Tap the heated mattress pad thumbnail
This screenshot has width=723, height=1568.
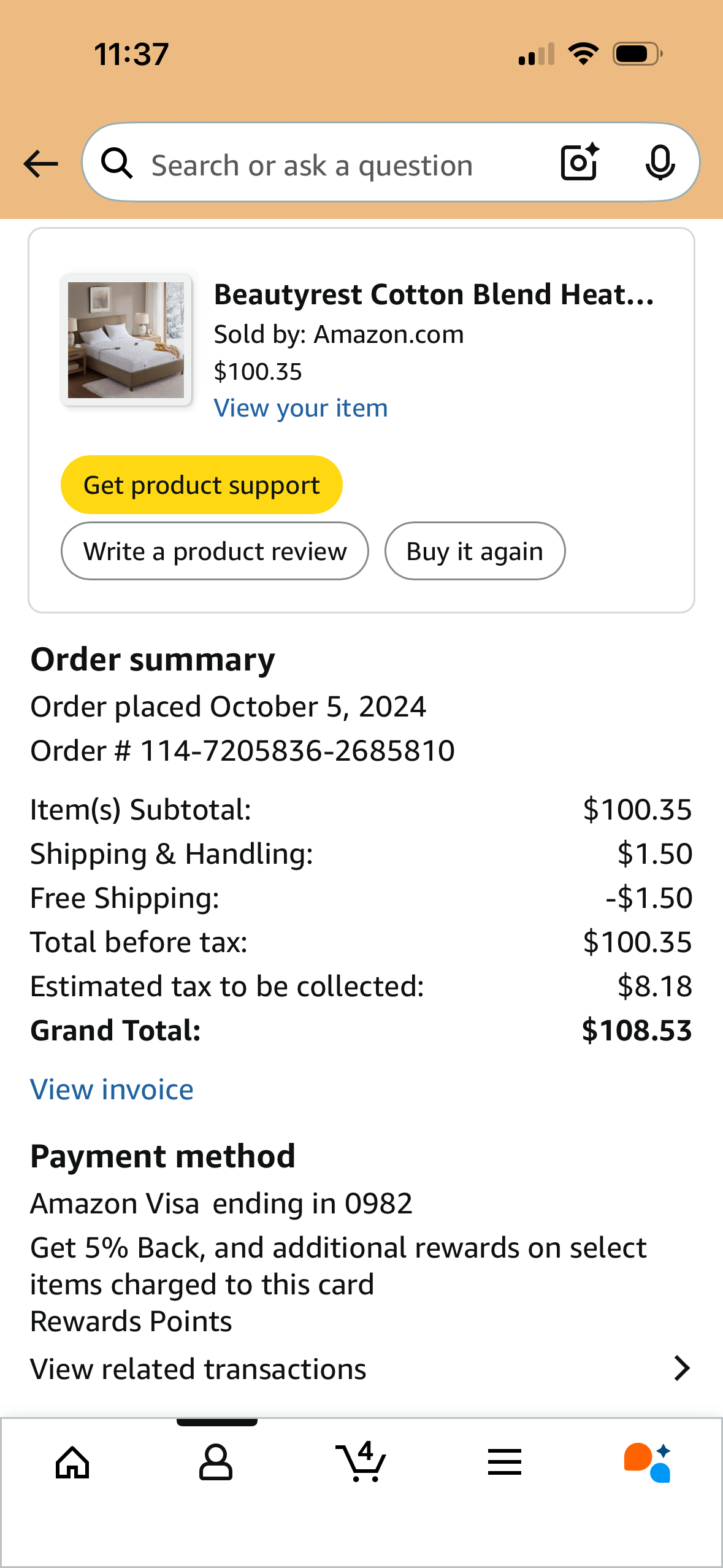(126, 340)
